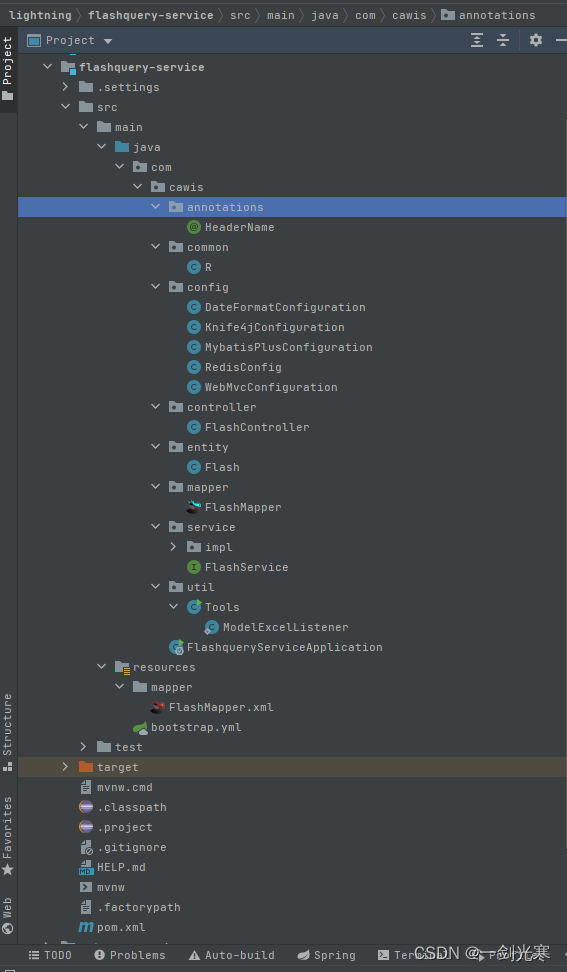Select the util package row
The height and width of the screenshot is (972, 567).
pyautogui.click(x=292, y=587)
